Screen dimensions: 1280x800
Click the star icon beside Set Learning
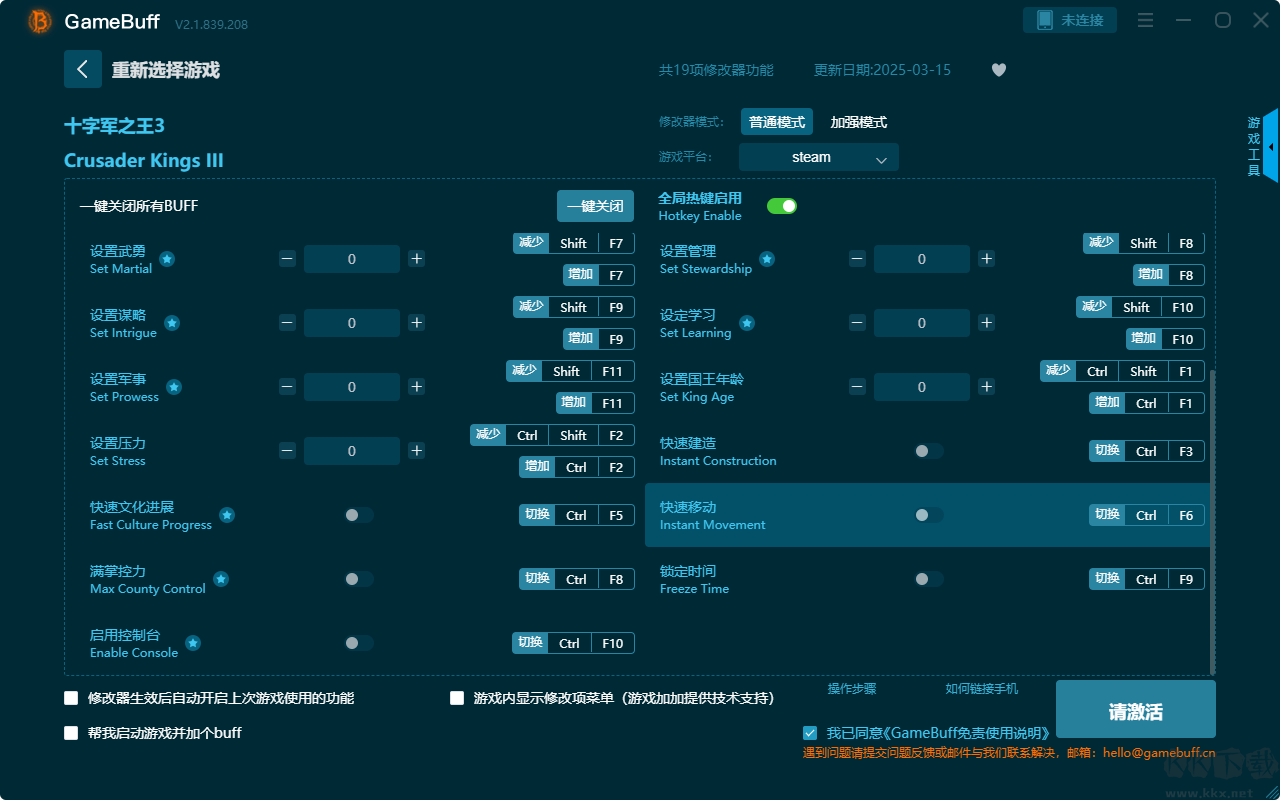(747, 323)
